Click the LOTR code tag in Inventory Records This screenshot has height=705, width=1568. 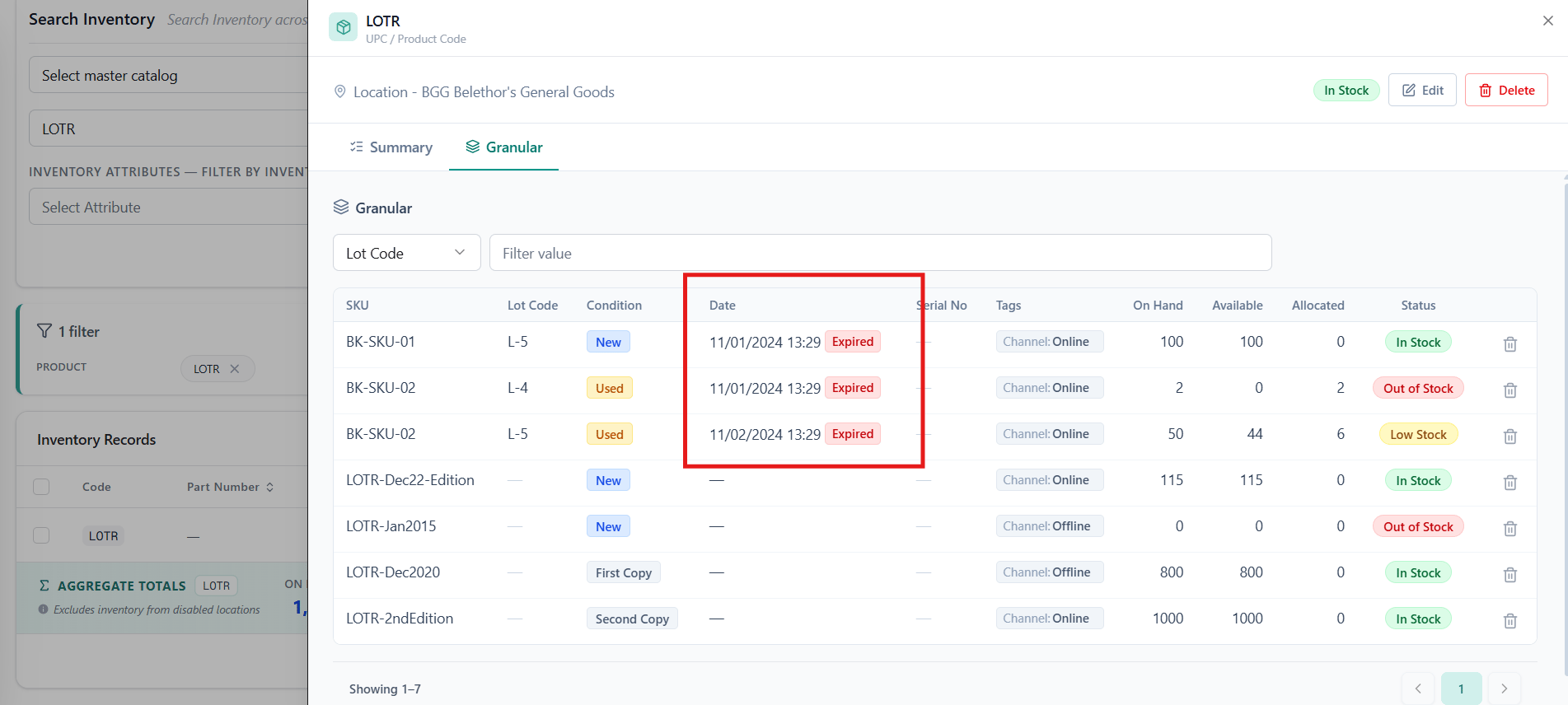click(103, 535)
